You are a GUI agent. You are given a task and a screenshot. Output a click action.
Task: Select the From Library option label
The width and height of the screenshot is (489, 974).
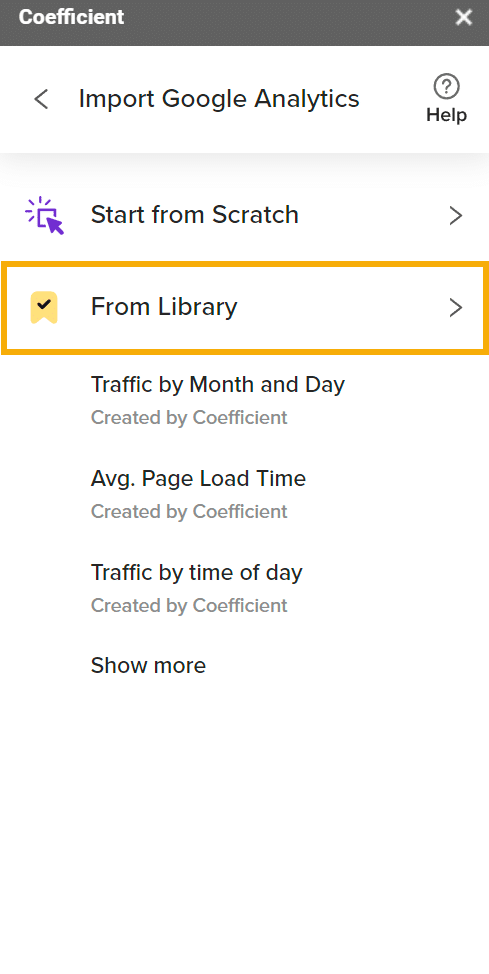click(164, 307)
